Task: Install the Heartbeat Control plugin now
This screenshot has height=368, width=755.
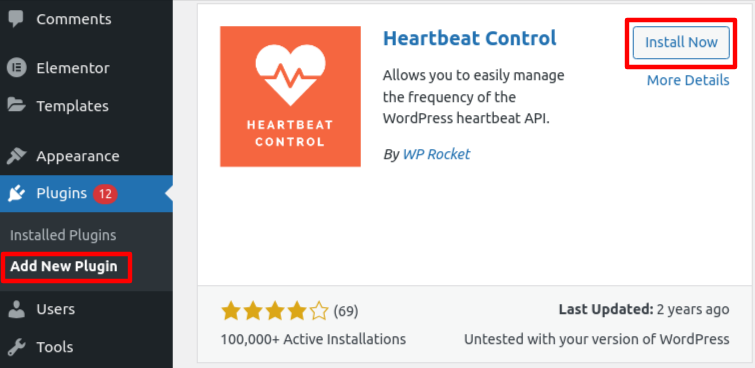Action: coord(681,42)
